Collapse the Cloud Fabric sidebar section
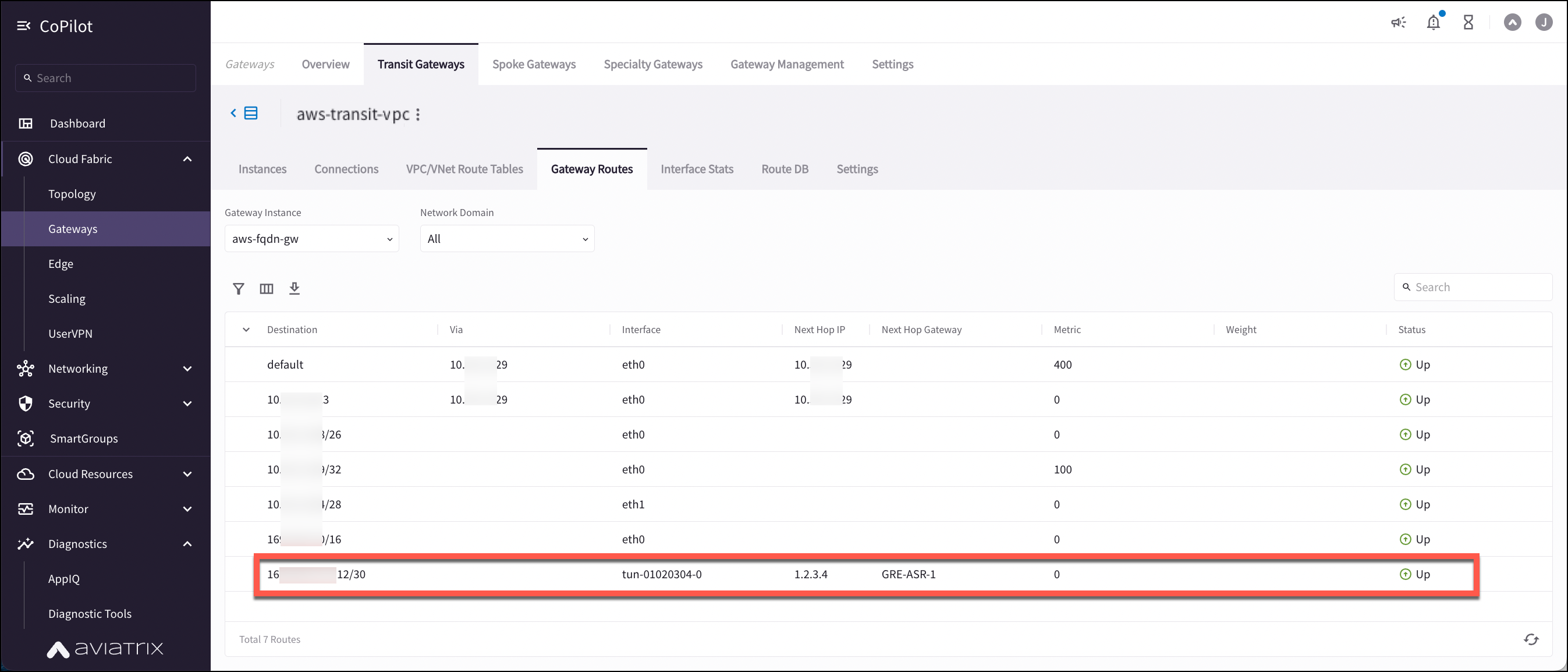Image resolution: width=1568 pixels, height=672 pixels. tap(187, 159)
